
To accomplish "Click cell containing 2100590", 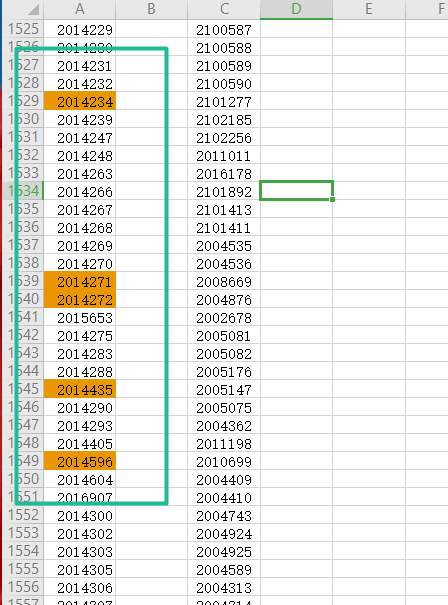I will [x=224, y=83].
